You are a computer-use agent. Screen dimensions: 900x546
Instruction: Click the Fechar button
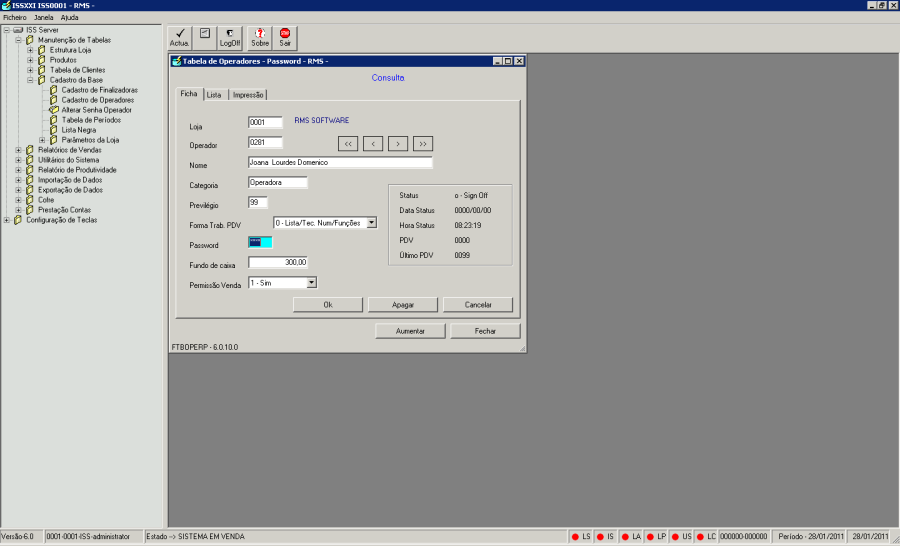pyautogui.click(x=486, y=331)
